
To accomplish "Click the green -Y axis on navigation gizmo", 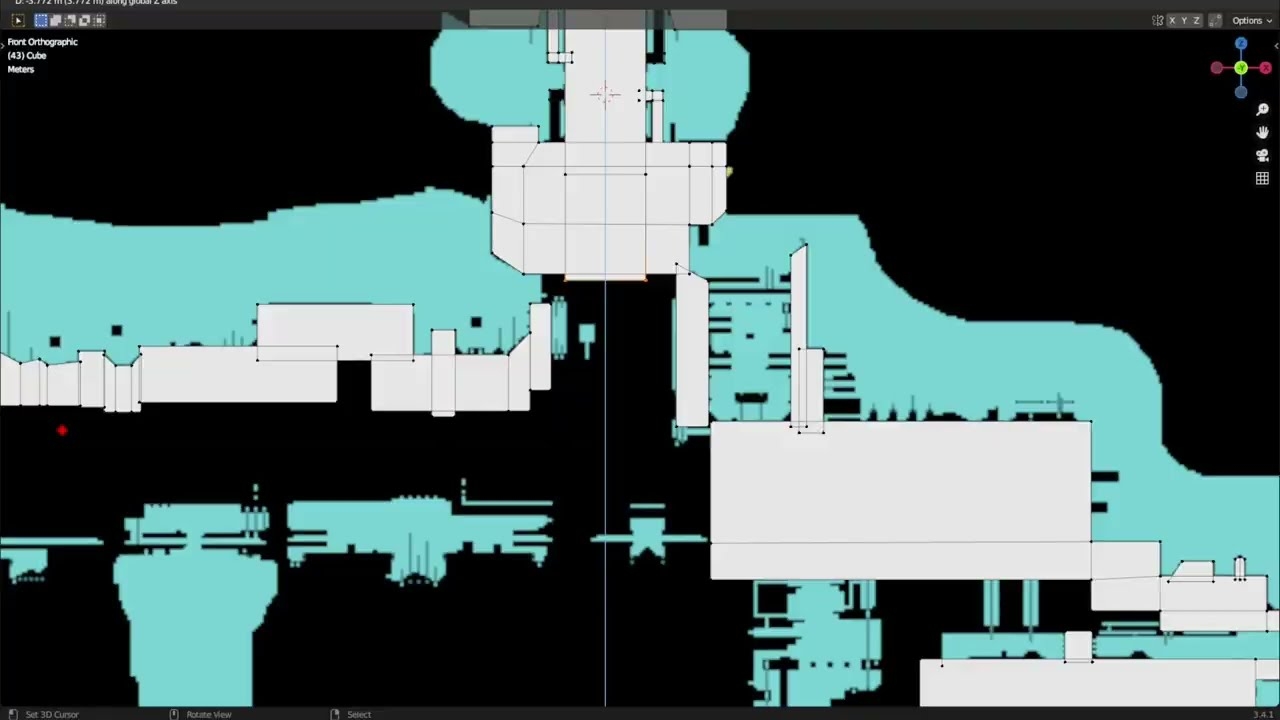I will 1240,67.
